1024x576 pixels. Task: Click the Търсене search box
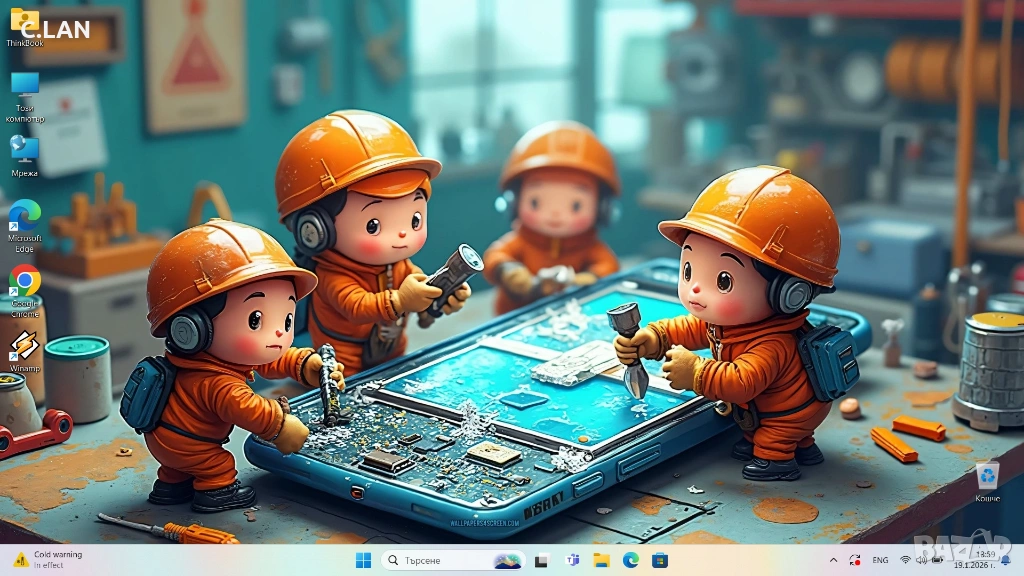(452, 560)
